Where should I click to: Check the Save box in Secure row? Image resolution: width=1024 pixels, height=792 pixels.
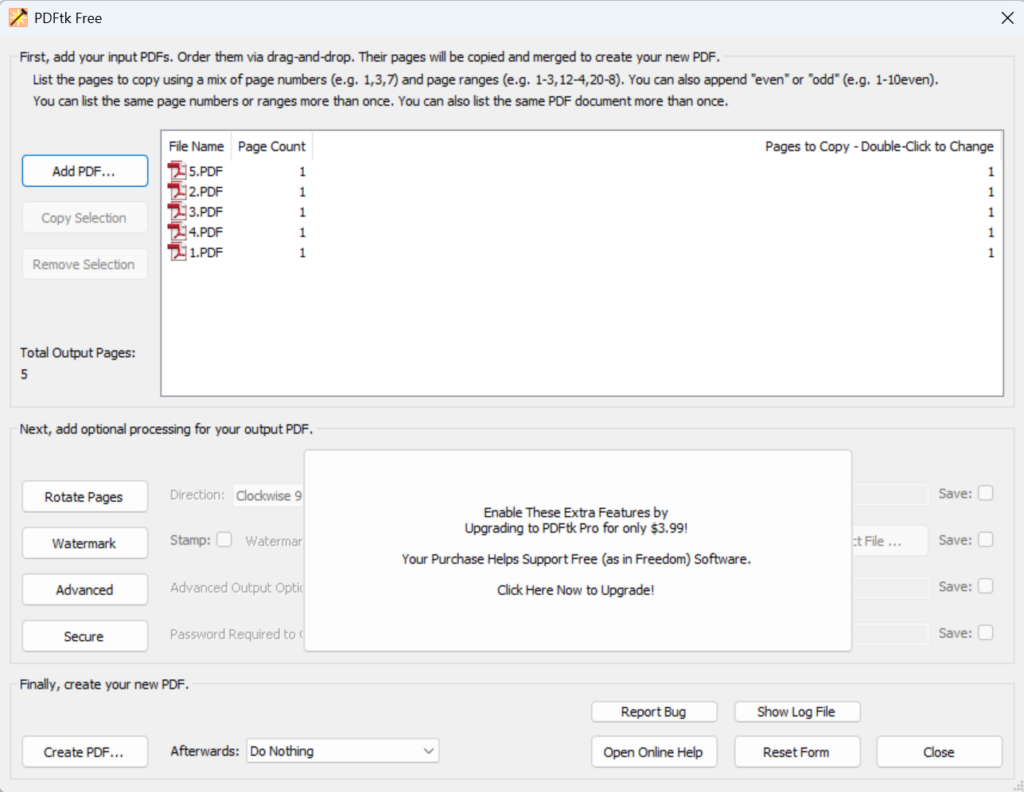[x=986, y=633]
